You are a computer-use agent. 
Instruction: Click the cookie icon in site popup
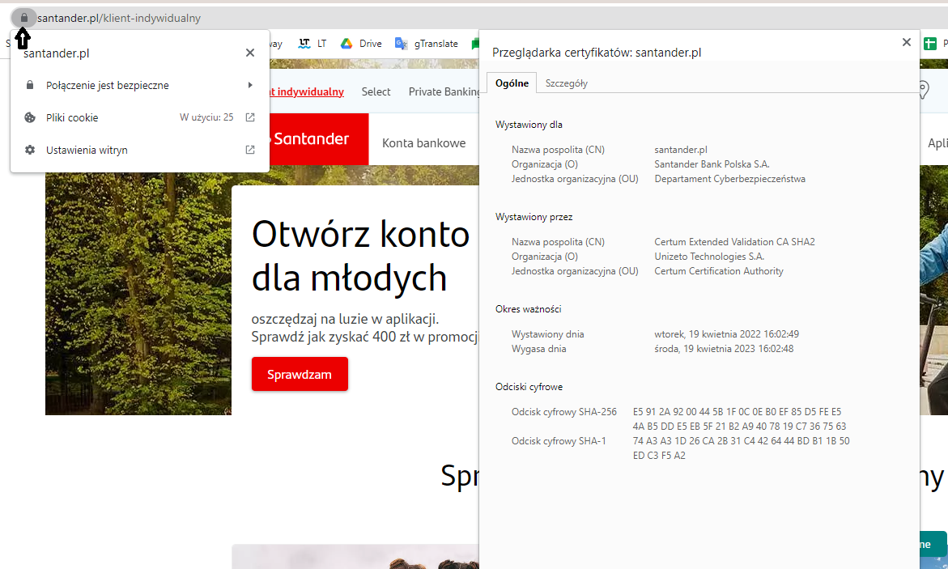30,117
